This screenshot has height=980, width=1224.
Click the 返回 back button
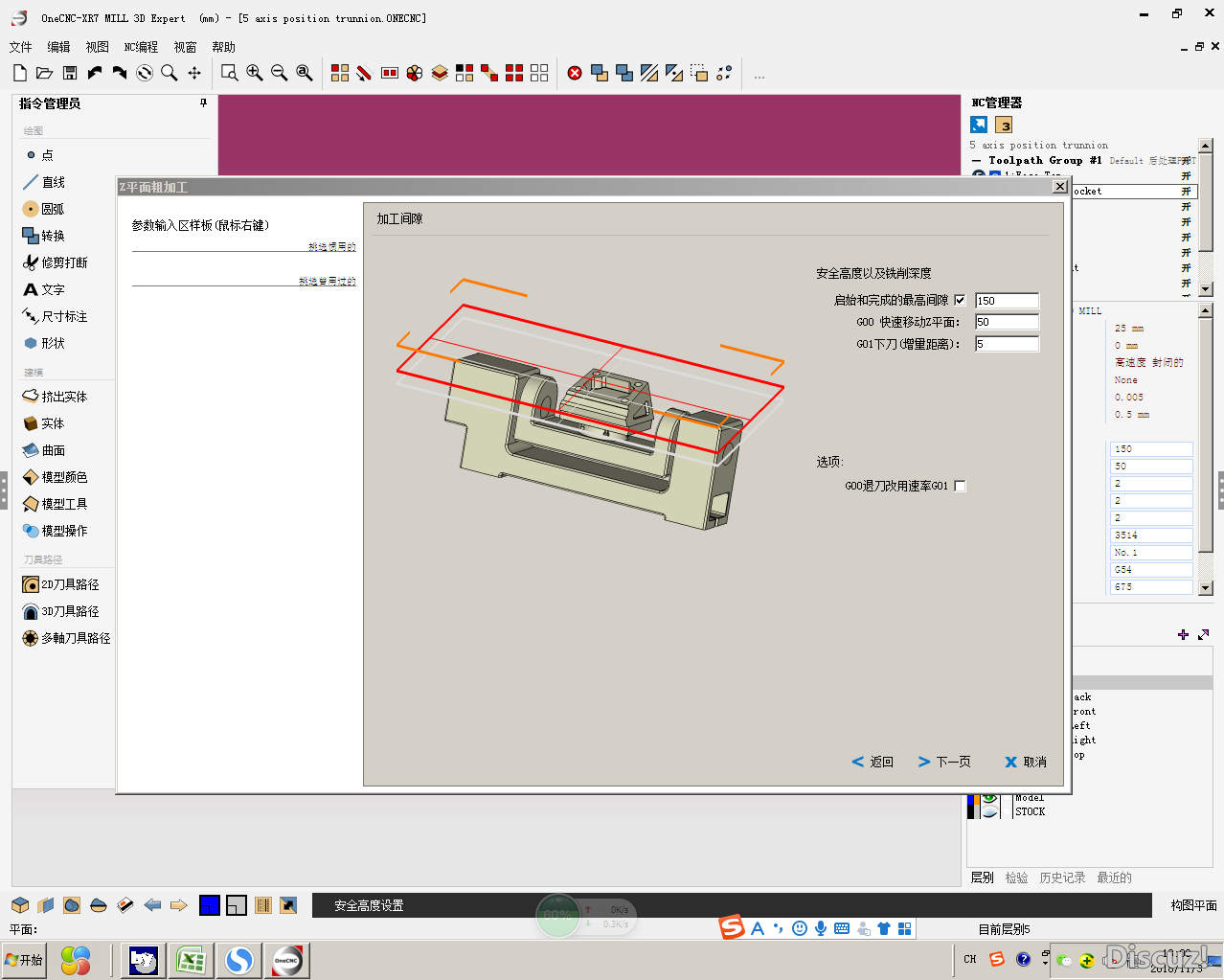pos(873,762)
